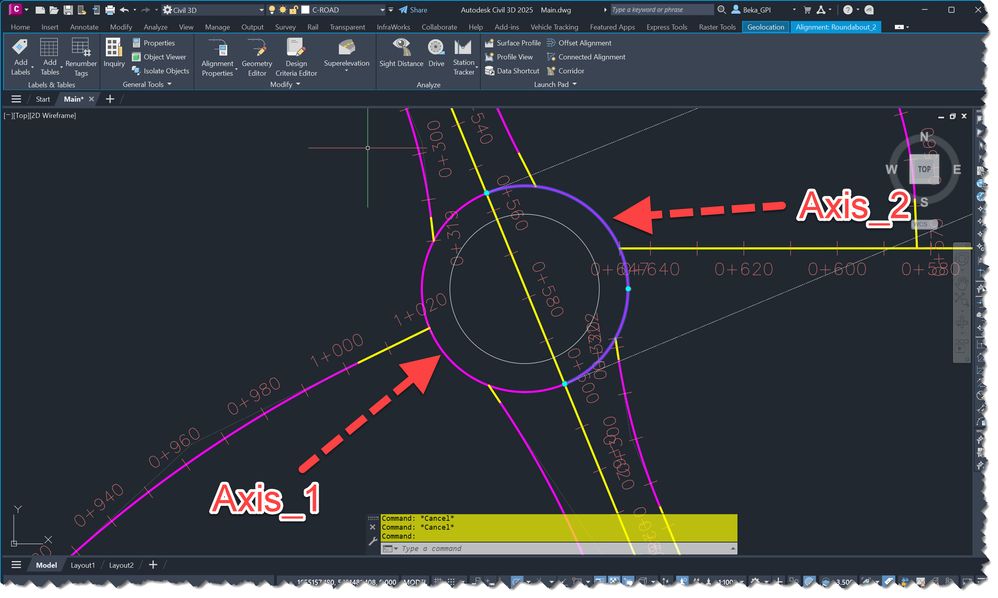998x598 pixels.
Task: Click the Add Labels tool icon
Action: click(x=20, y=48)
